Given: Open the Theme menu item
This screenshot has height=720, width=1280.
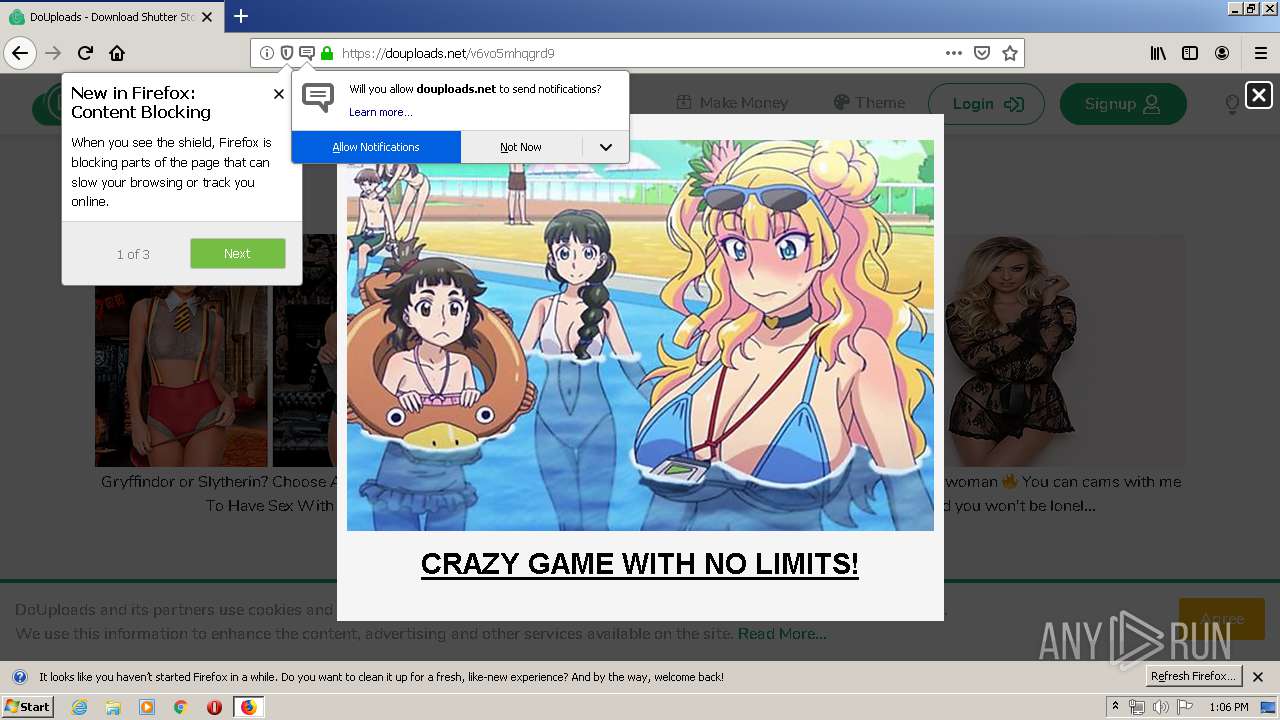Looking at the screenshot, I should (869, 103).
